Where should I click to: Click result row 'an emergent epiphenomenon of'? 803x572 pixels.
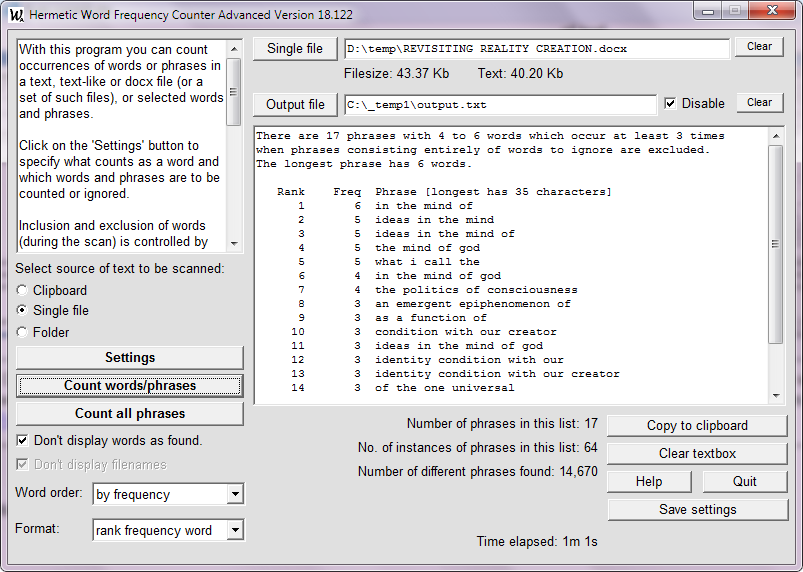click(x=473, y=304)
